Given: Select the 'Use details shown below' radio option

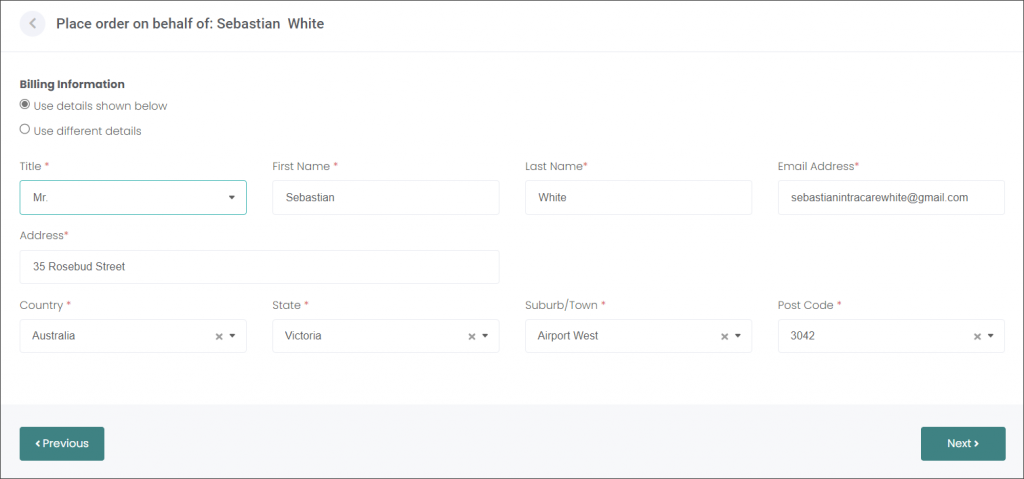Looking at the screenshot, I should coord(25,105).
